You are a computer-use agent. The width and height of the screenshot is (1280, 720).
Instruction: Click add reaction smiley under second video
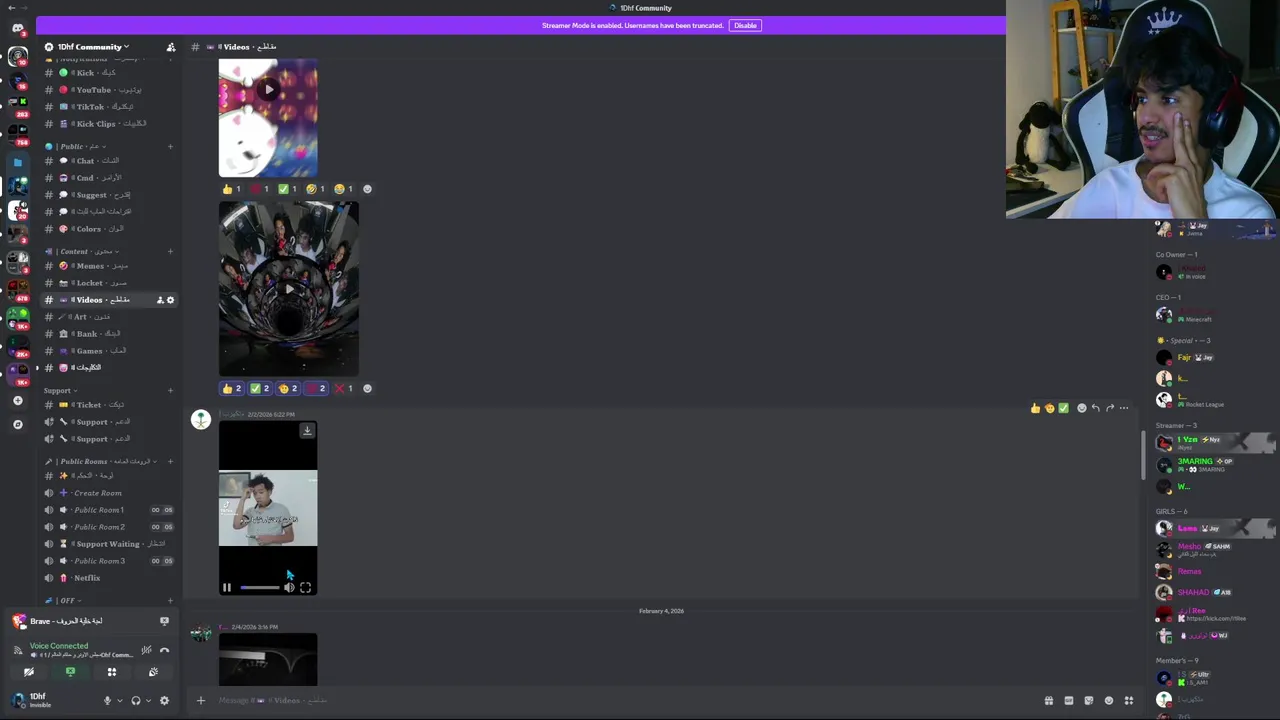pyautogui.click(x=367, y=389)
